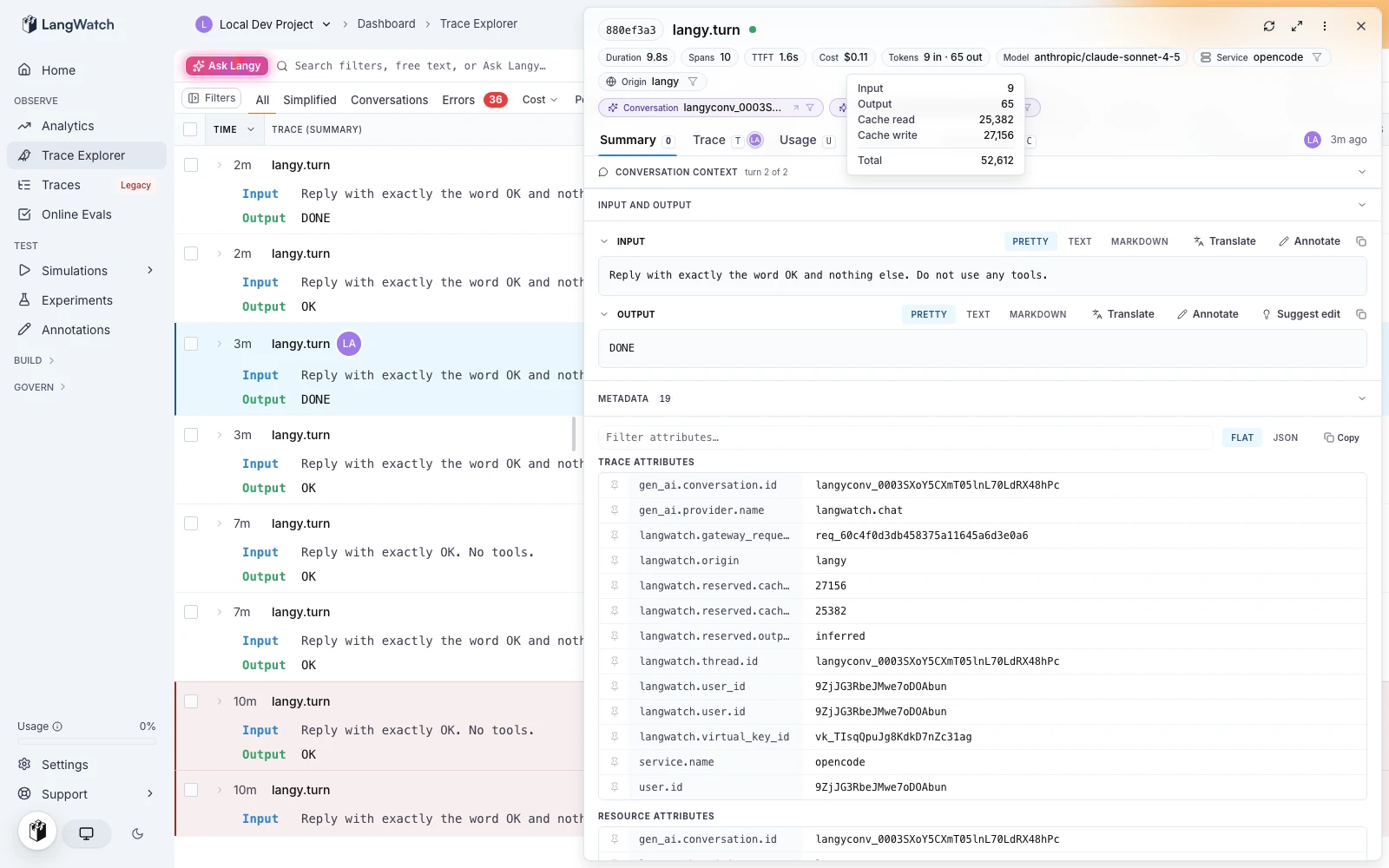Focus the Filter attributes field
Image resolution: width=1389 pixels, height=868 pixels.
pyautogui.click(x=905, y=437)
